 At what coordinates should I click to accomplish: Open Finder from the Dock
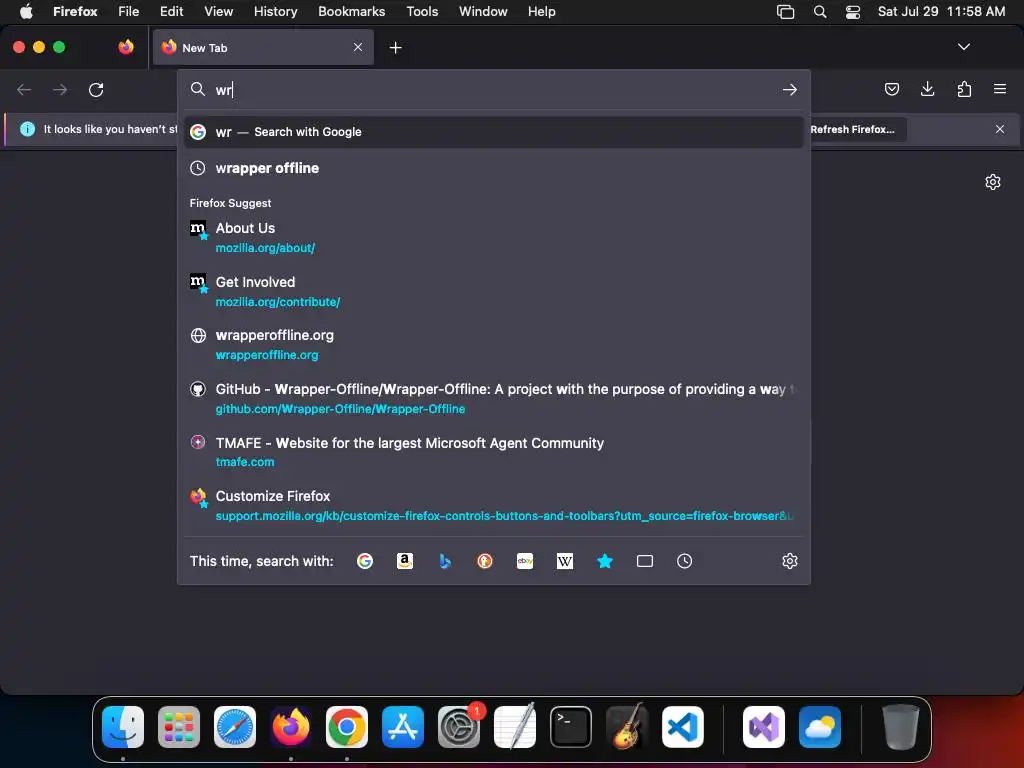tap(123, 727)
